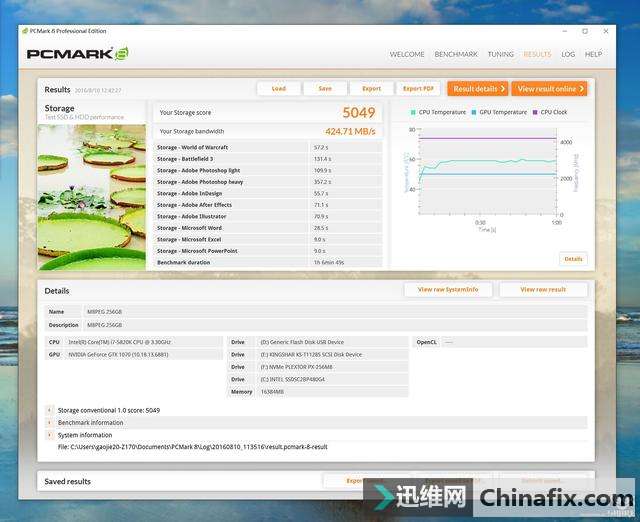Click the bandwidth value 424.71 MB/s
The image size is (640, 522).
pos(350,131)
